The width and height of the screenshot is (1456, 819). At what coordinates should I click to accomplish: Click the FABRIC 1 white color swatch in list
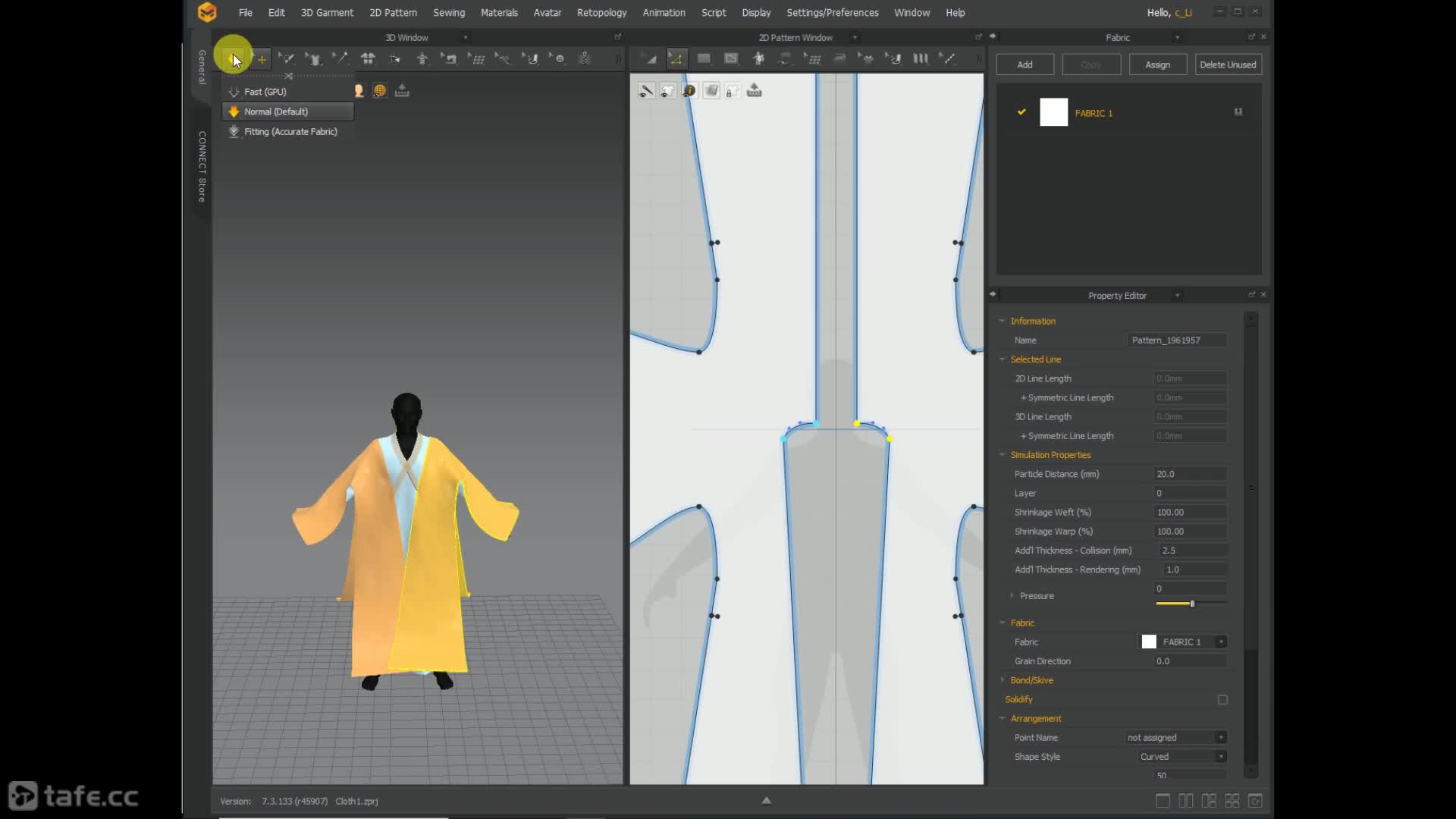pyautogui.click(x=1053, y=112)
